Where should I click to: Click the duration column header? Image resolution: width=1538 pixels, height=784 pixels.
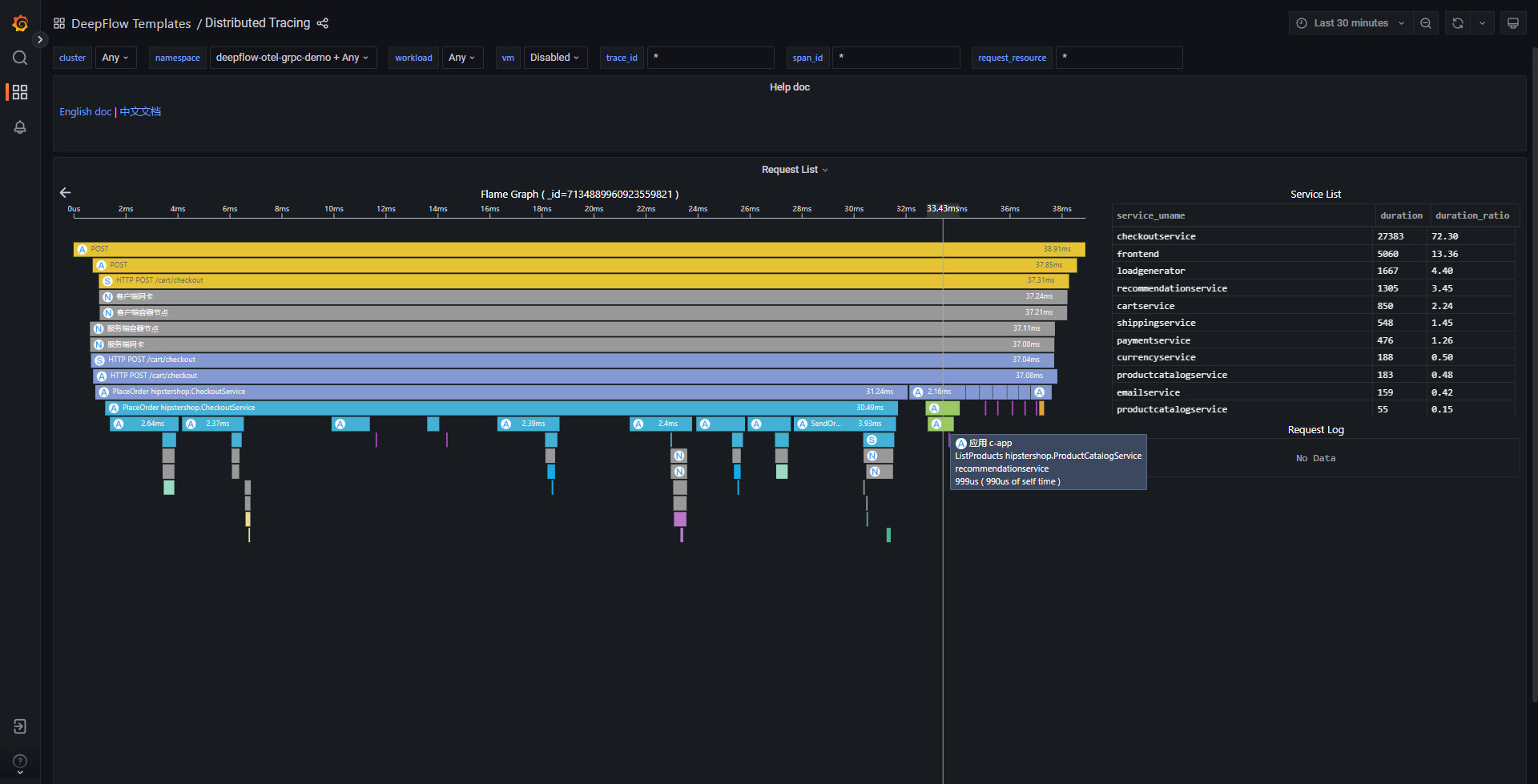click(1401, 215)
